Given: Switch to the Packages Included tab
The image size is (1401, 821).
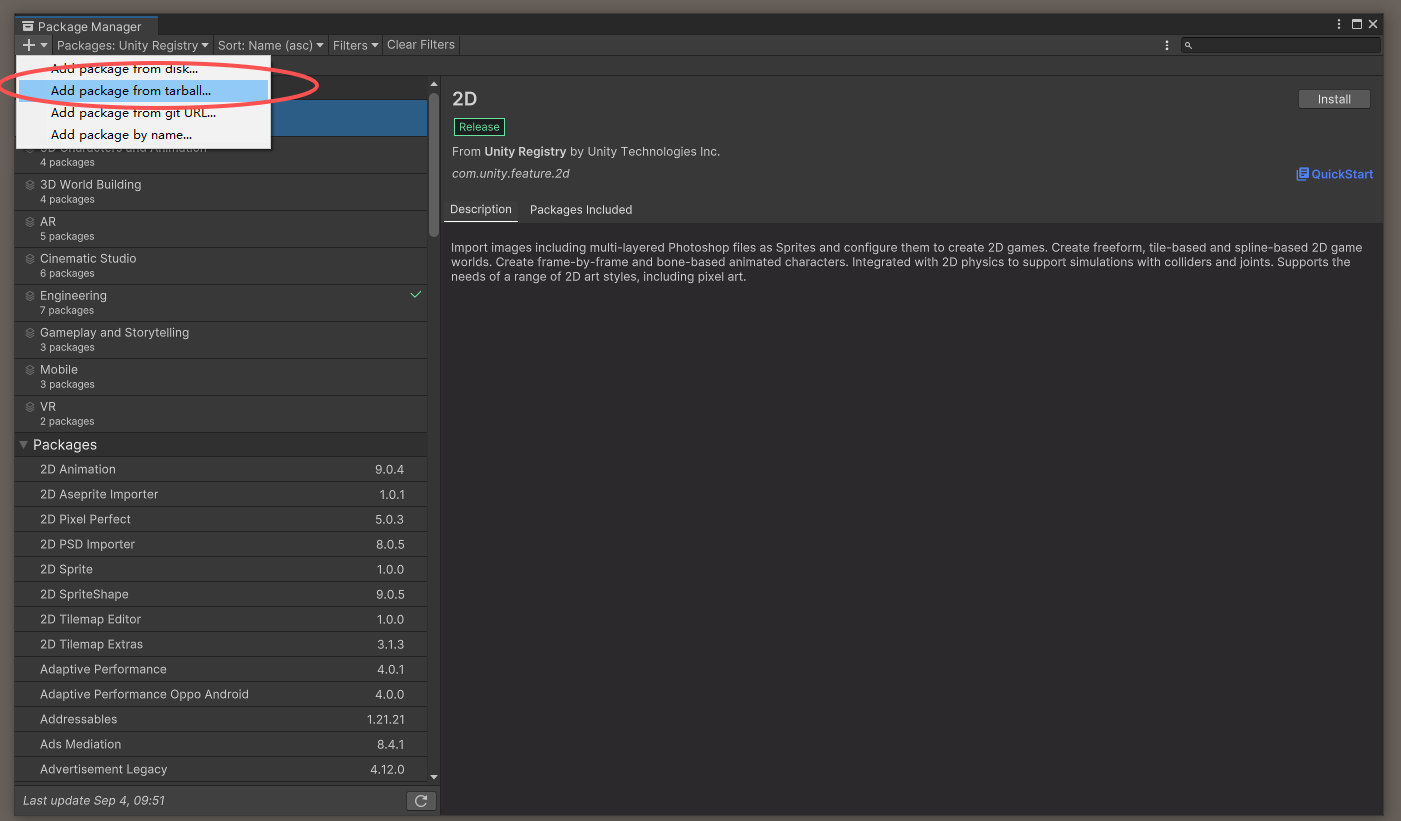Looking at the screenshot, I should point(580,209).
